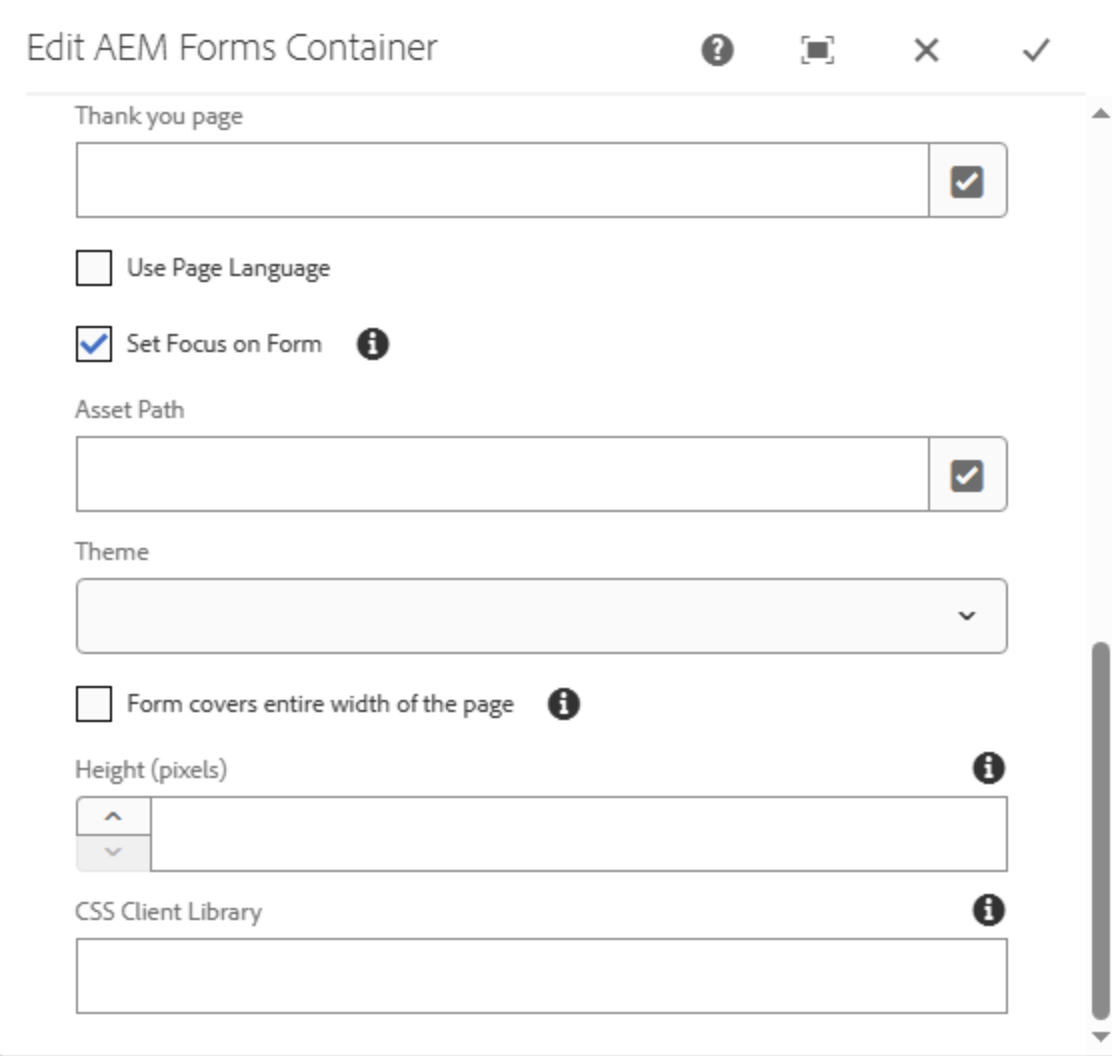Enable the Use Page Language checkbox
Viewport: 1112px width, 1056px height.
(x=94, y=268)
